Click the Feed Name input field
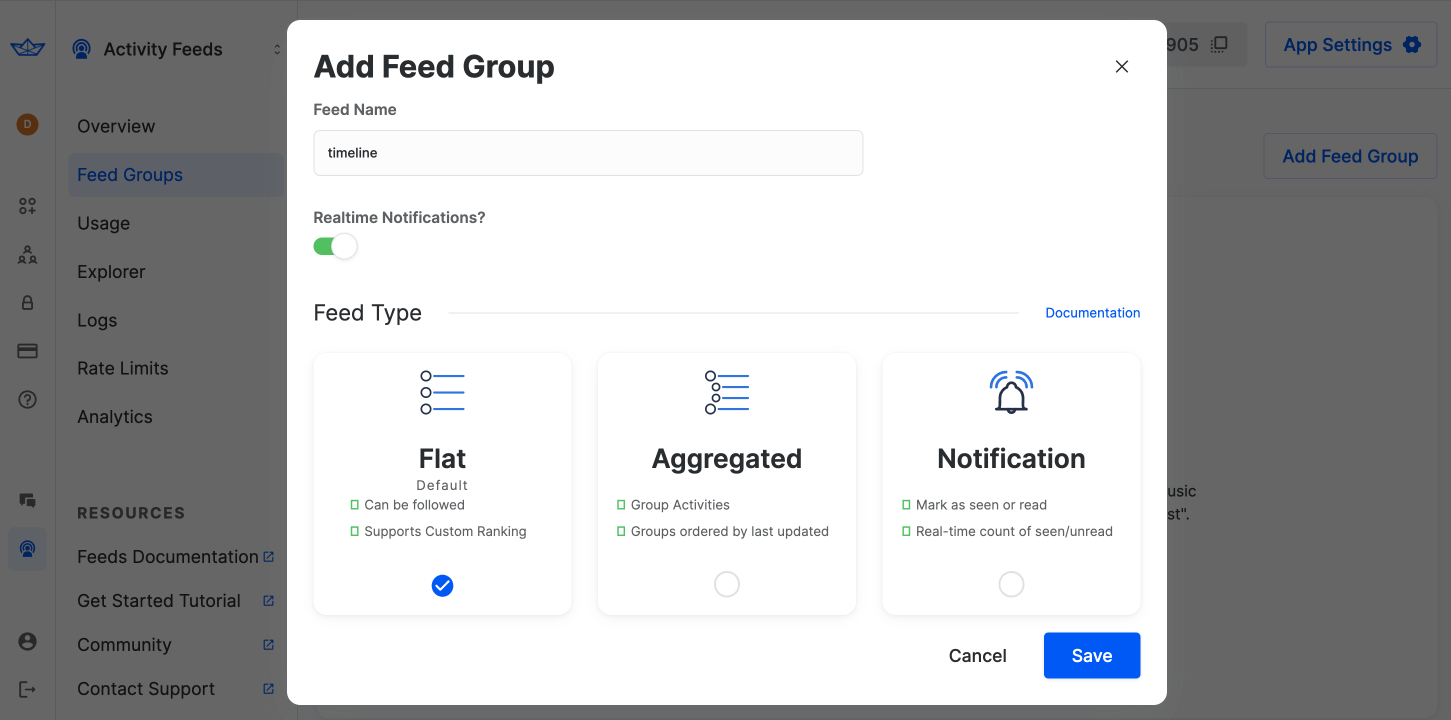 (x=588, y=153)
